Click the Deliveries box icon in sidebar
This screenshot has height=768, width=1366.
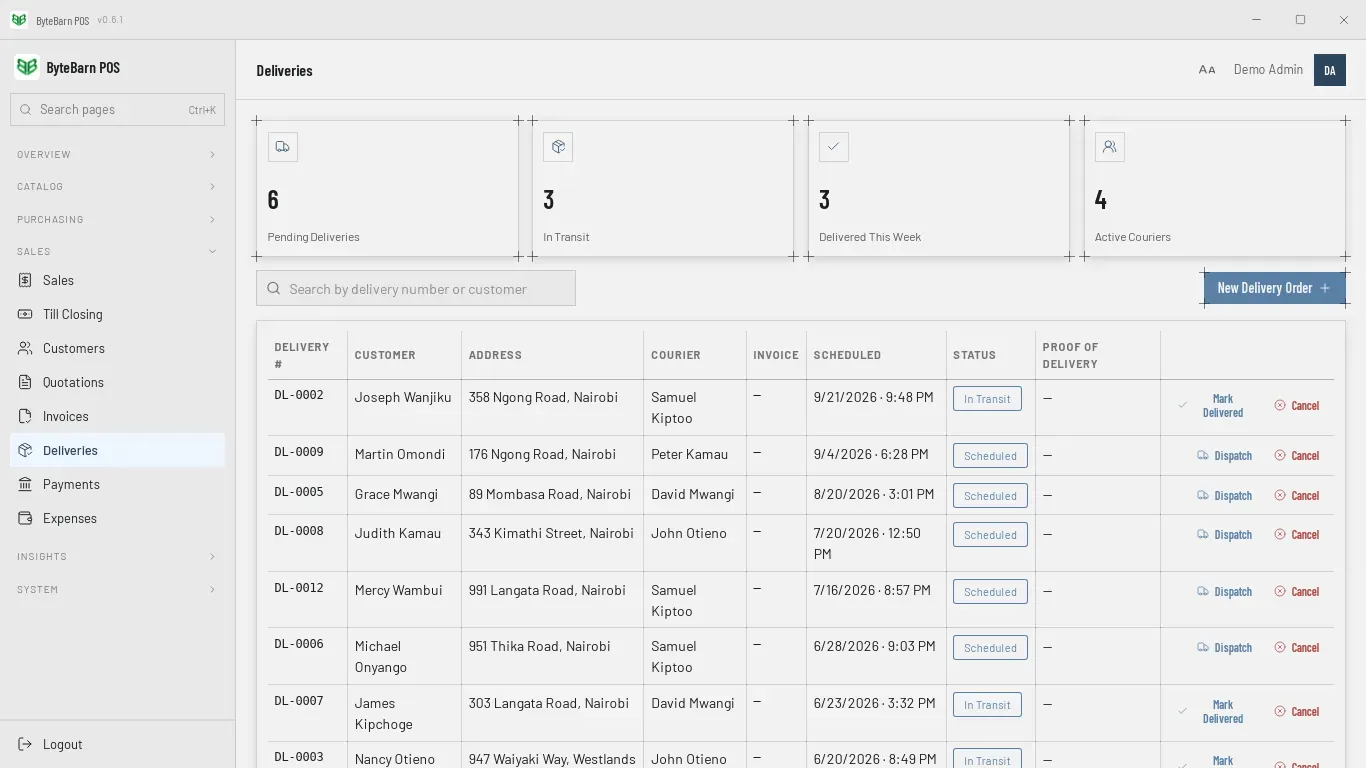(25, 450)
